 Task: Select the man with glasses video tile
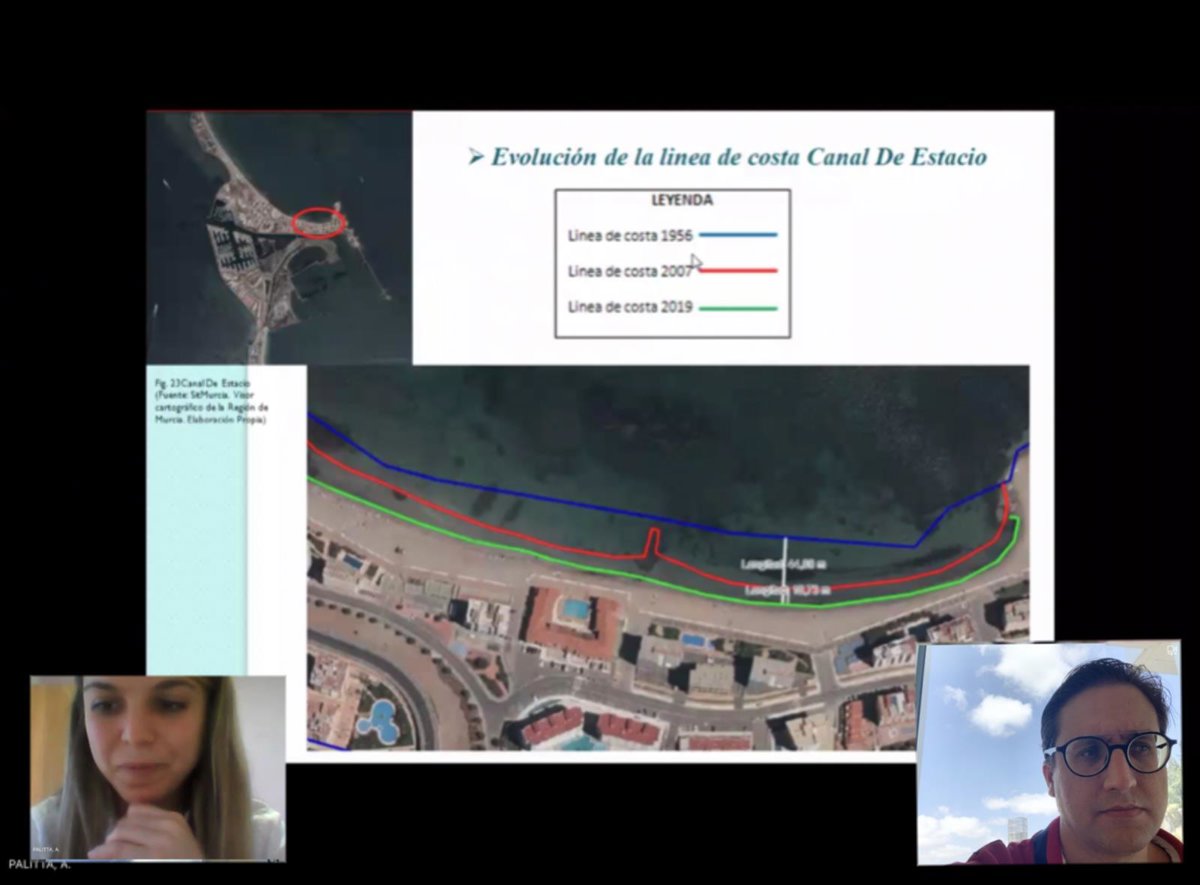pyautogui.click(x=1049, y=753)
